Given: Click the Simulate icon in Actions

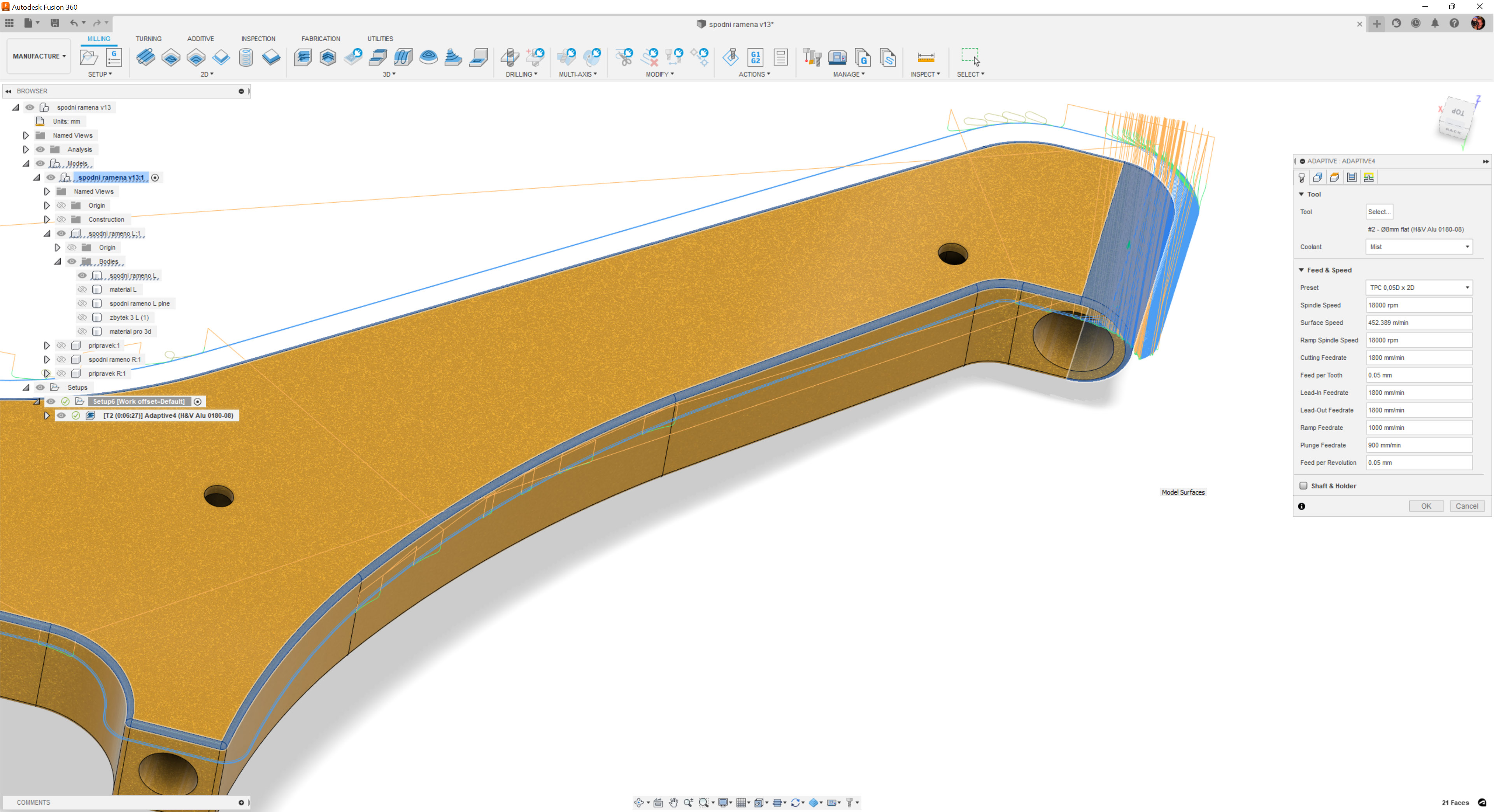Looking at the screenshot, I should 730,57.
